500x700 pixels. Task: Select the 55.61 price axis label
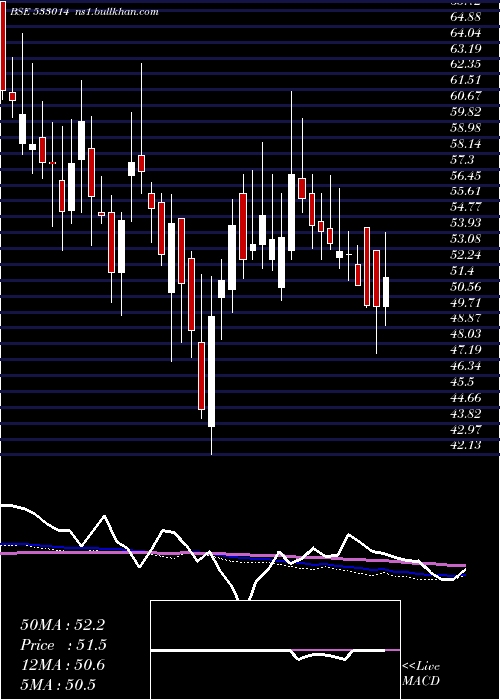466,192
